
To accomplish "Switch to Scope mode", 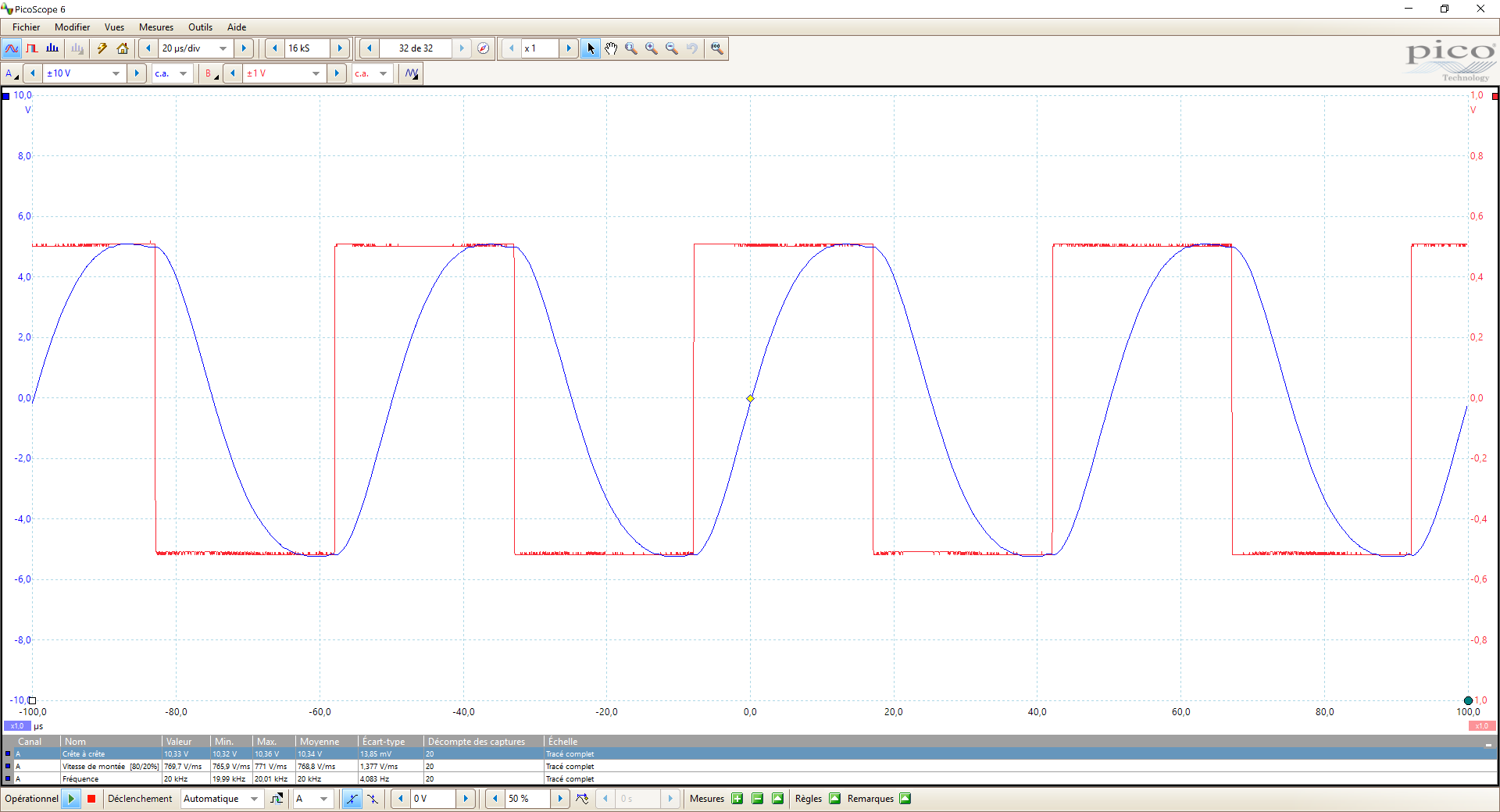I will (x=12, y=48).
